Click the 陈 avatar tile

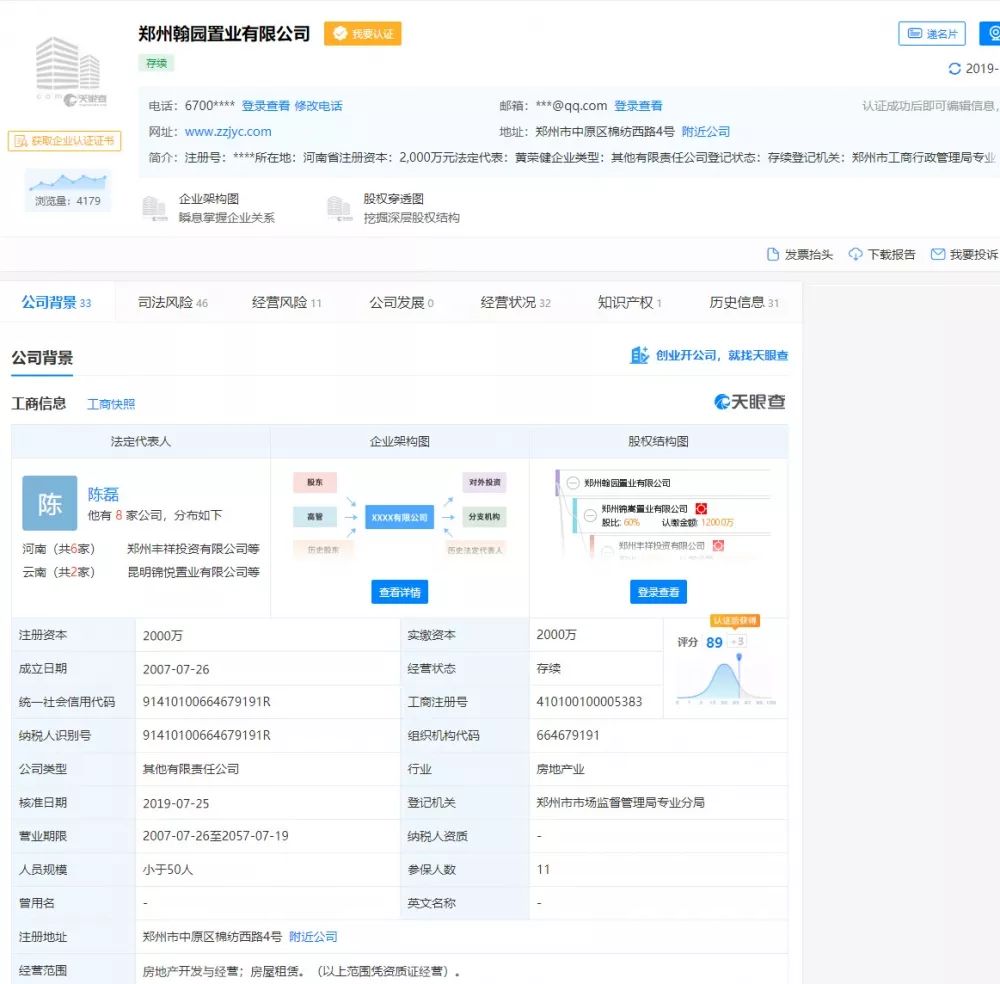click(x=50, y=503)
